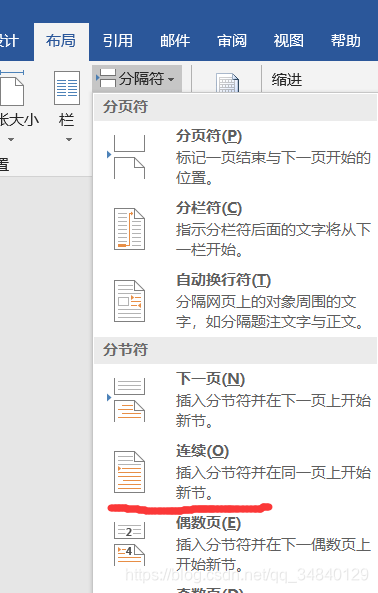Screen dimensions: 378x593
Task: Click the 自动换行符 icon
Action: [129, 301]
